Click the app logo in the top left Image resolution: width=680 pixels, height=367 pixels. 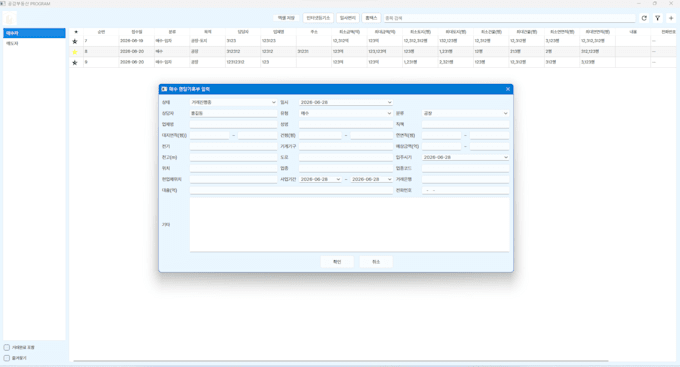(10, 19)
